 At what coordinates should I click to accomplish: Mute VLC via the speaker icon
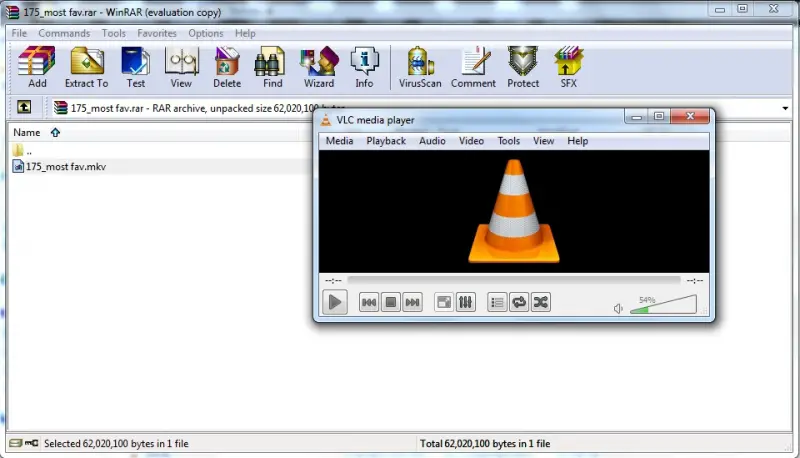[618, 309]
